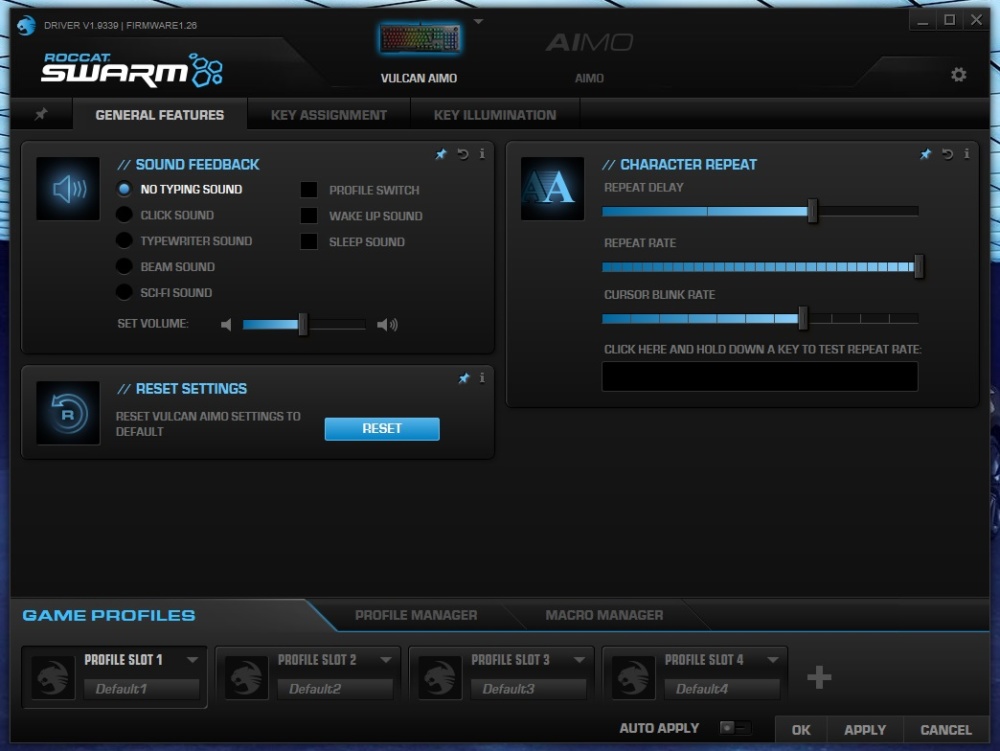The height and width of the screenshot is (751, 1000).
Task: Select Typewriter Sound option
Action: 124,240
